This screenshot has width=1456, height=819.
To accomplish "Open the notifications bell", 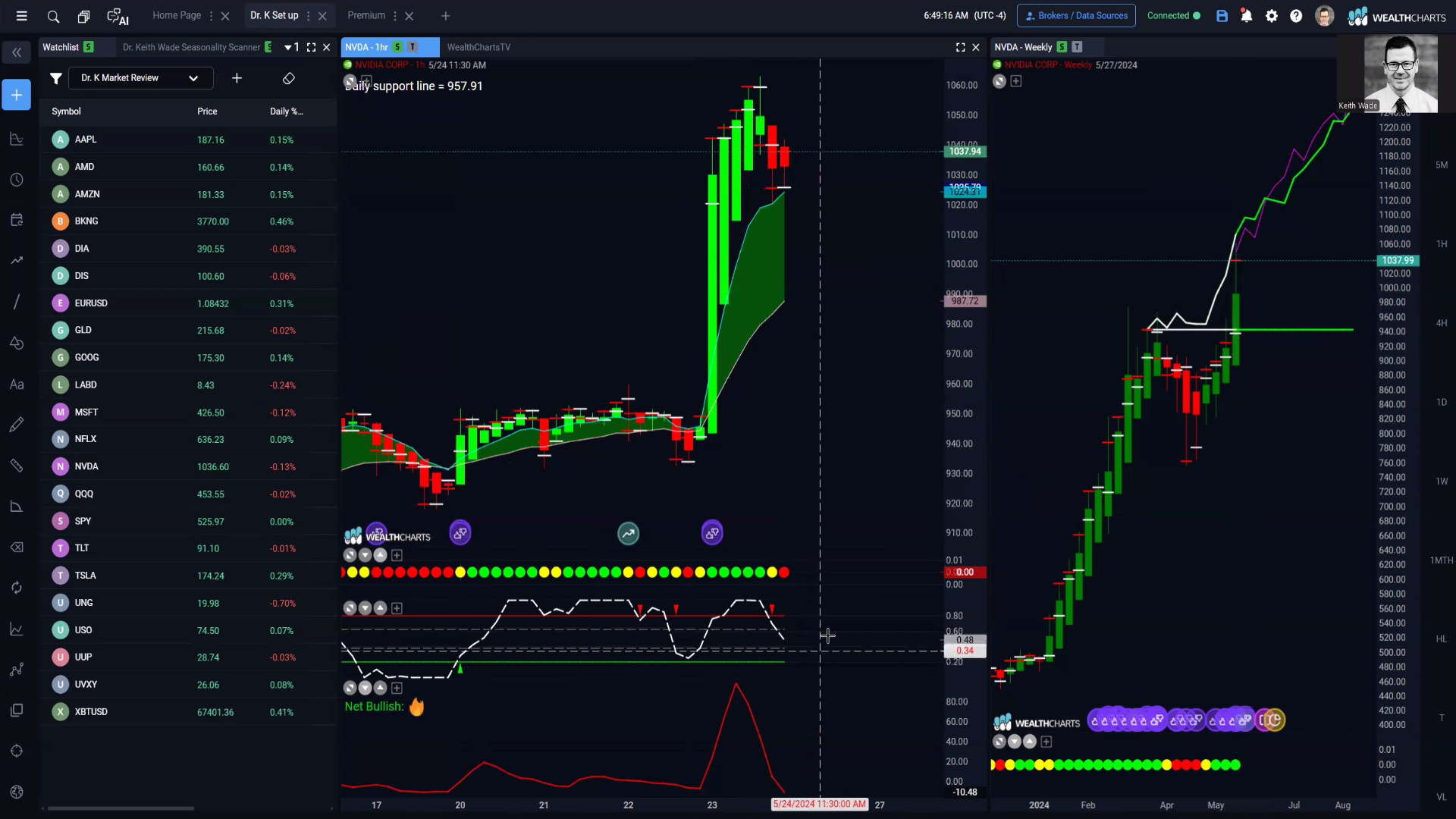I will (1246, 16).
